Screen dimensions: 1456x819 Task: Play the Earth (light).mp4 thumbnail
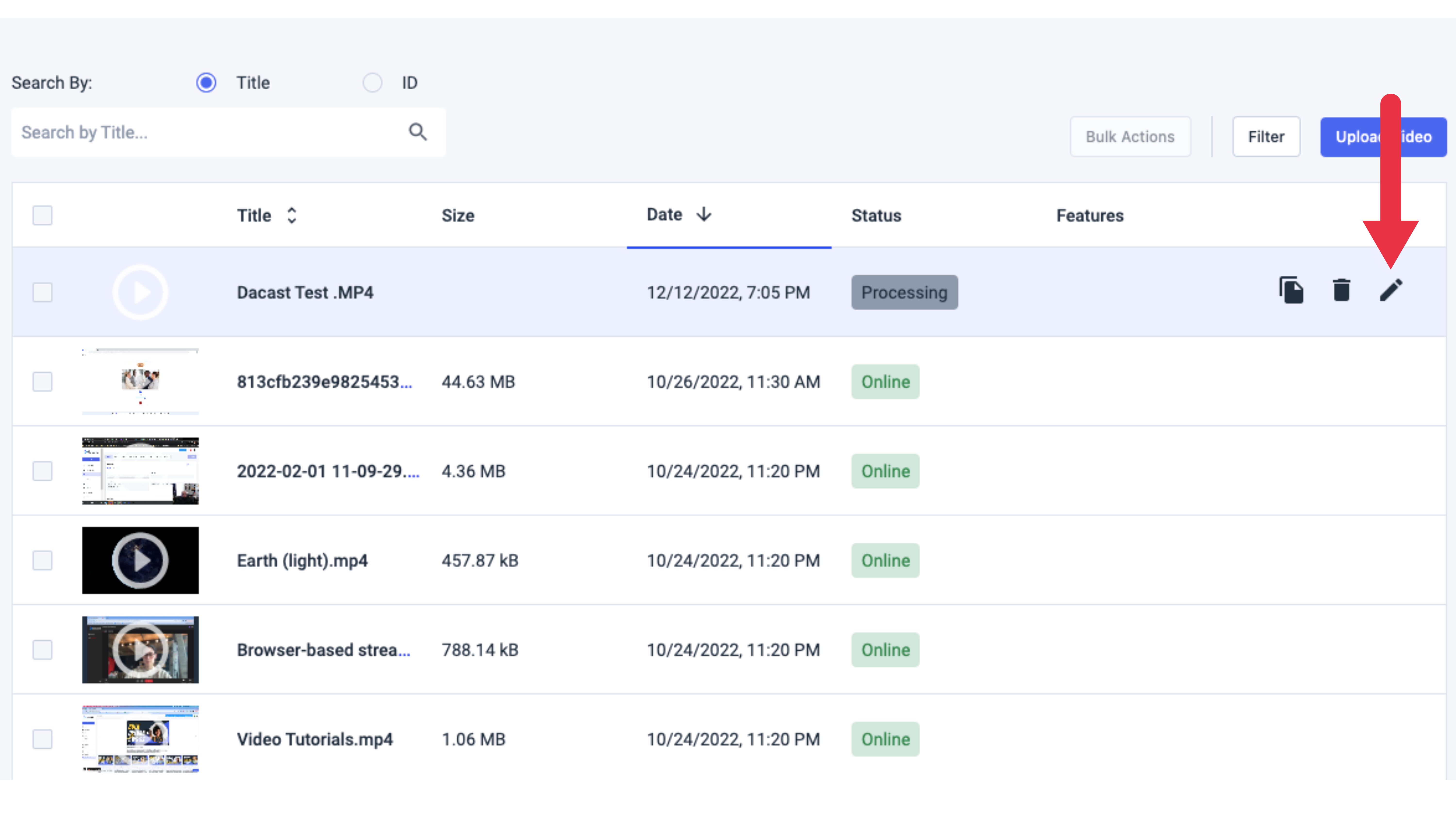(140, 560)
